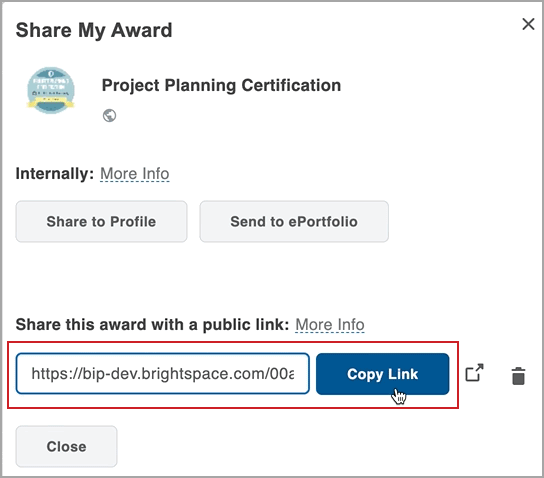Click the globe visibility icon under award title
Image resolution: width=544 pixels, height=478 pixels.
click(109, 116)
